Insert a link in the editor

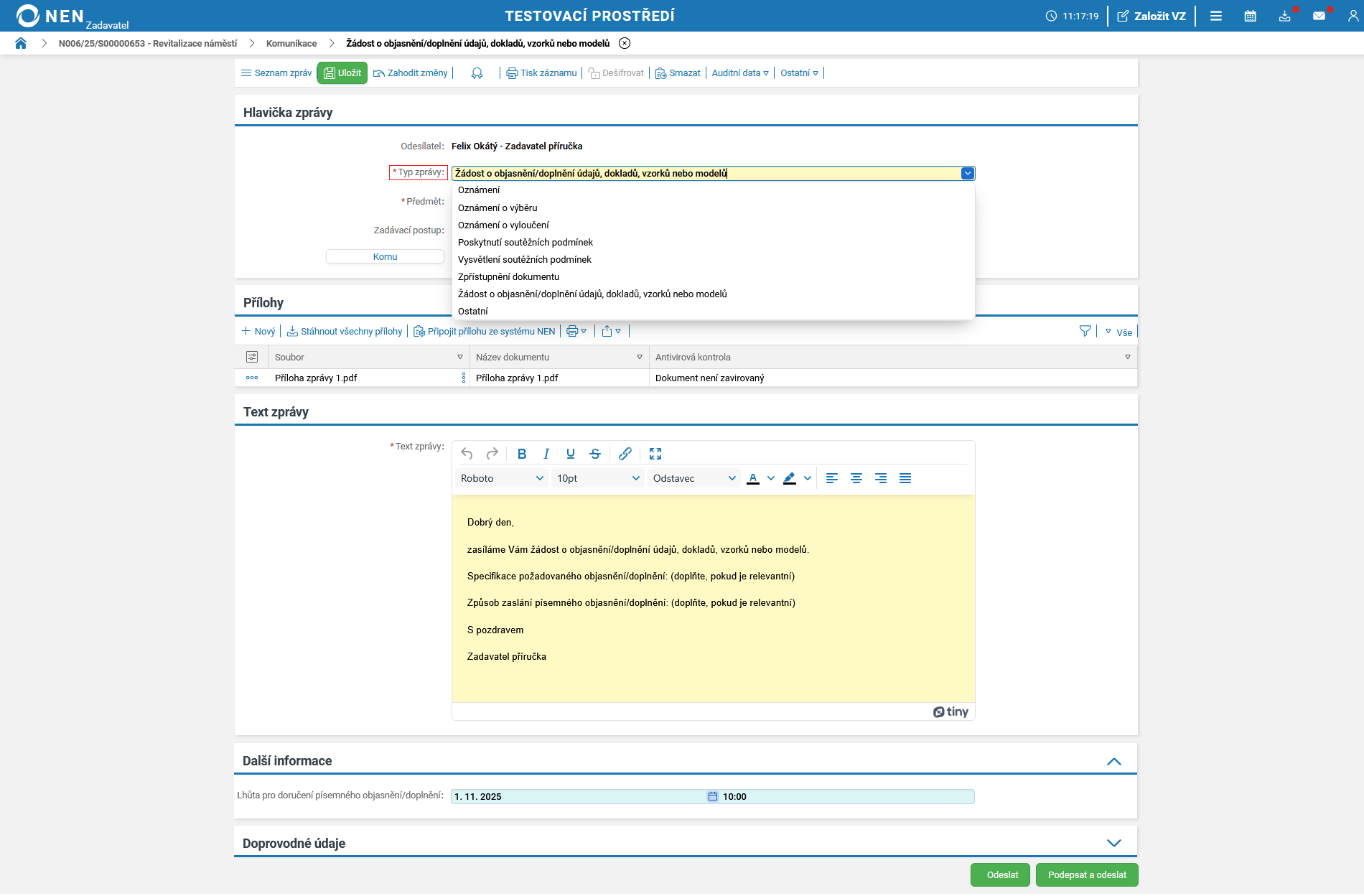625,454
